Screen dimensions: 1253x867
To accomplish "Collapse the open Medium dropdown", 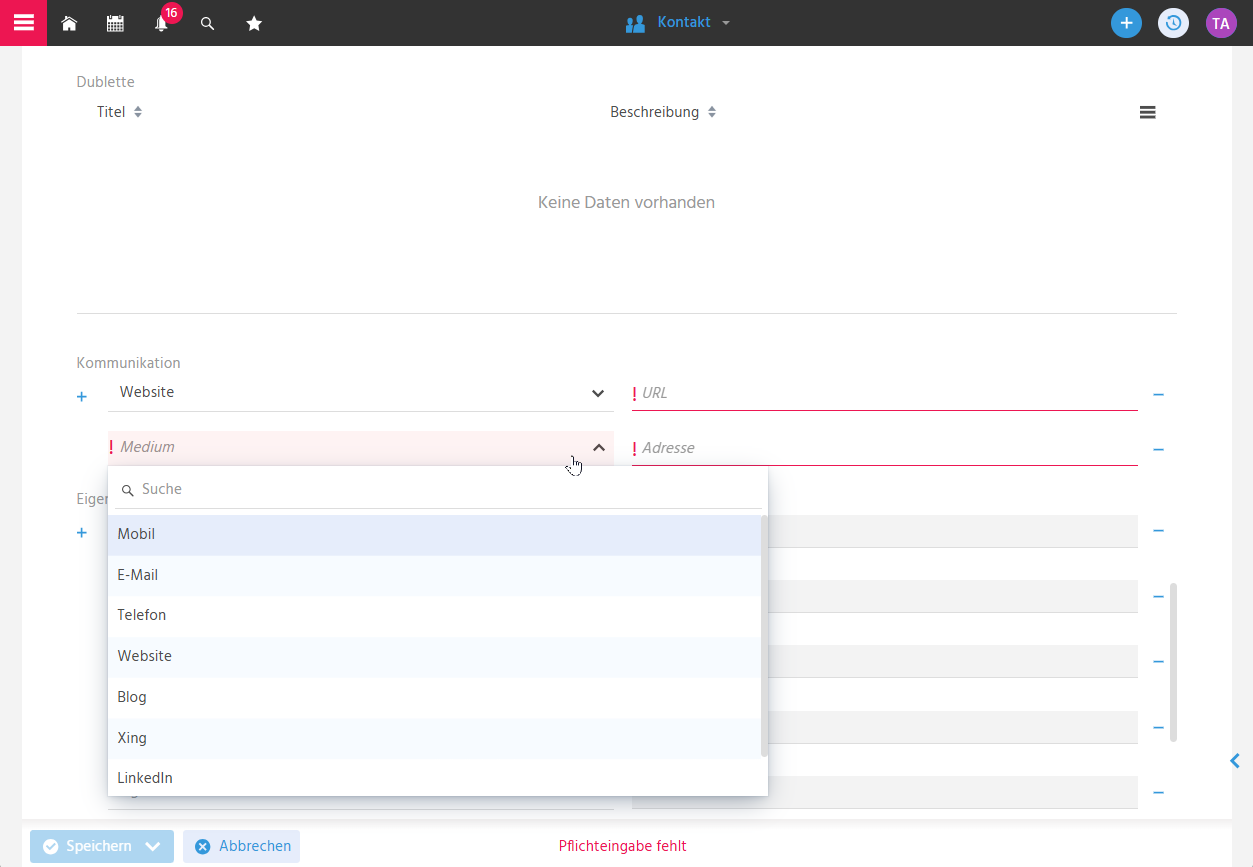I will 598,448.
